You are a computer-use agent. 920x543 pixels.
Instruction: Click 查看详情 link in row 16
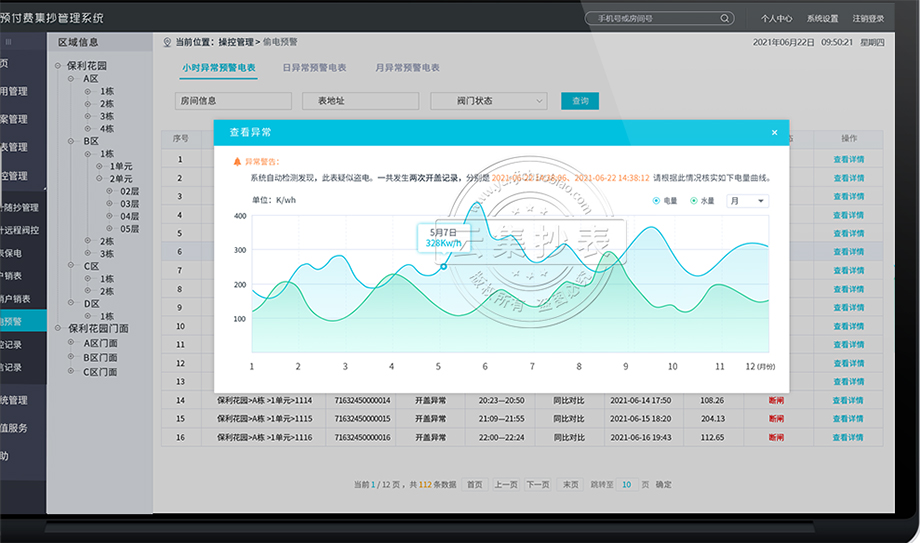[848, 437]
